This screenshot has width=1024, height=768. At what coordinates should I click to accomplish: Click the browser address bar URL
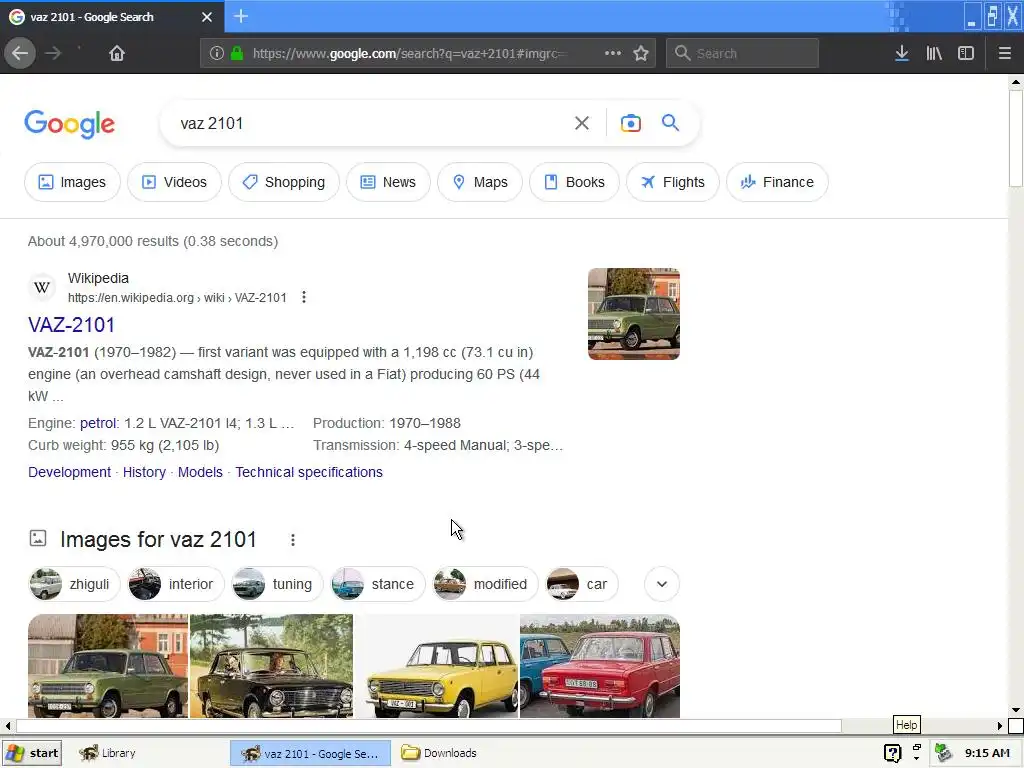(411, 54)
